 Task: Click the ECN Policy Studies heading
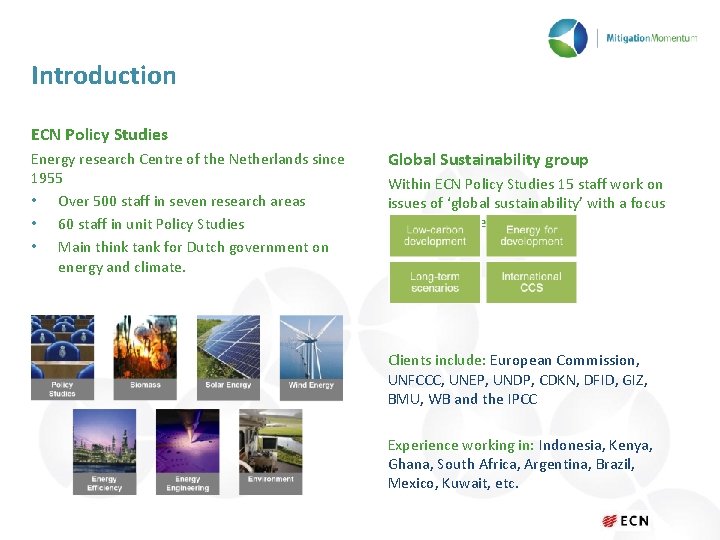coord(99,135)
